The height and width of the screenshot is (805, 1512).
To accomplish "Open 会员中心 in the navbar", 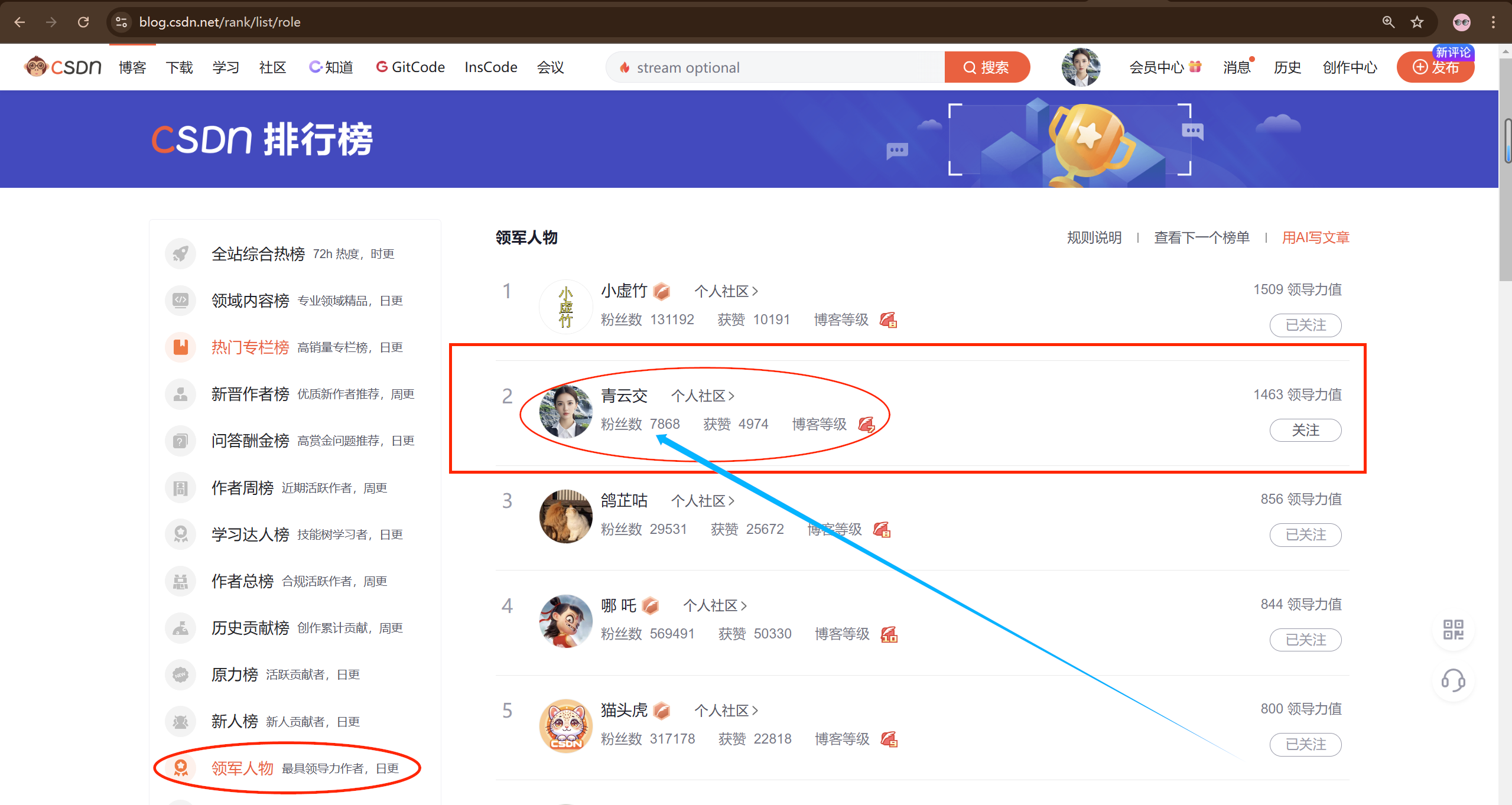I will coord(1165,67).
